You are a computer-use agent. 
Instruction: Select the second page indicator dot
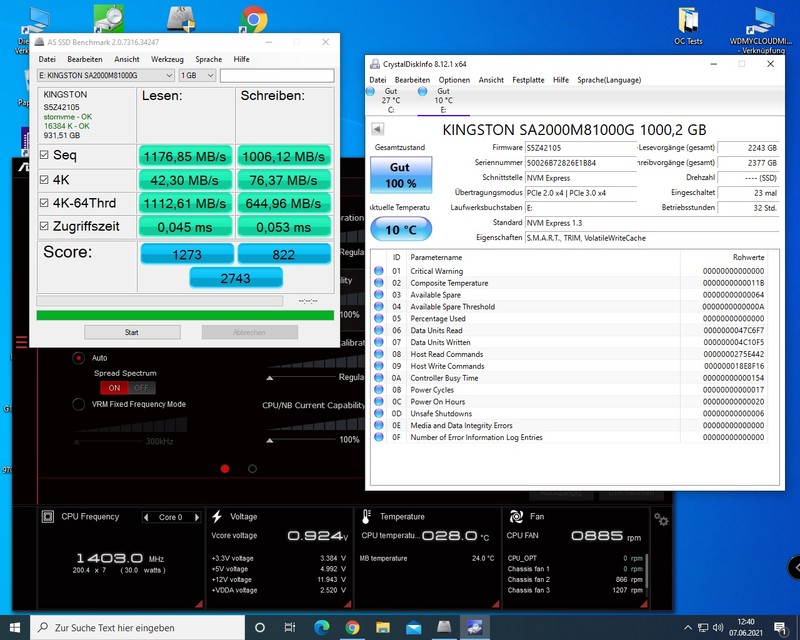(x=252, y=469)
